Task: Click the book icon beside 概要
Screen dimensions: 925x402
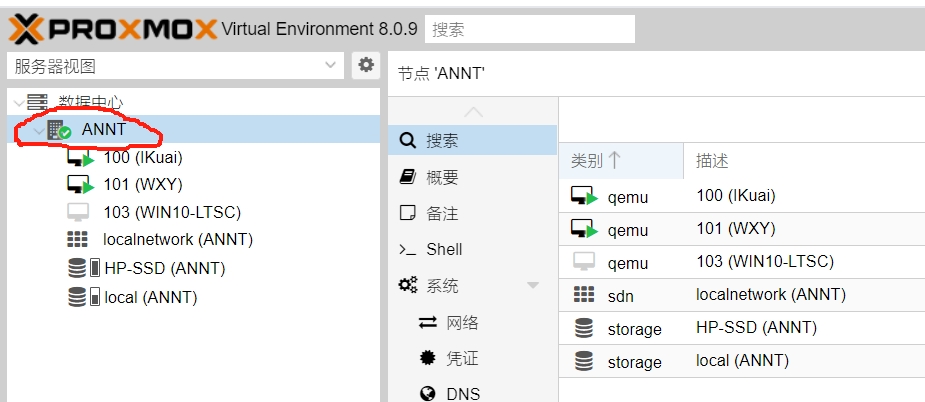Action: point(408,177)
